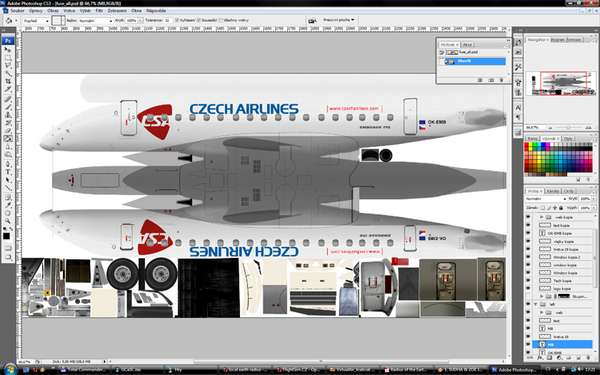600x375 pixels.
Task: Select the Brush tool
Action: click(x=8, y=107)
